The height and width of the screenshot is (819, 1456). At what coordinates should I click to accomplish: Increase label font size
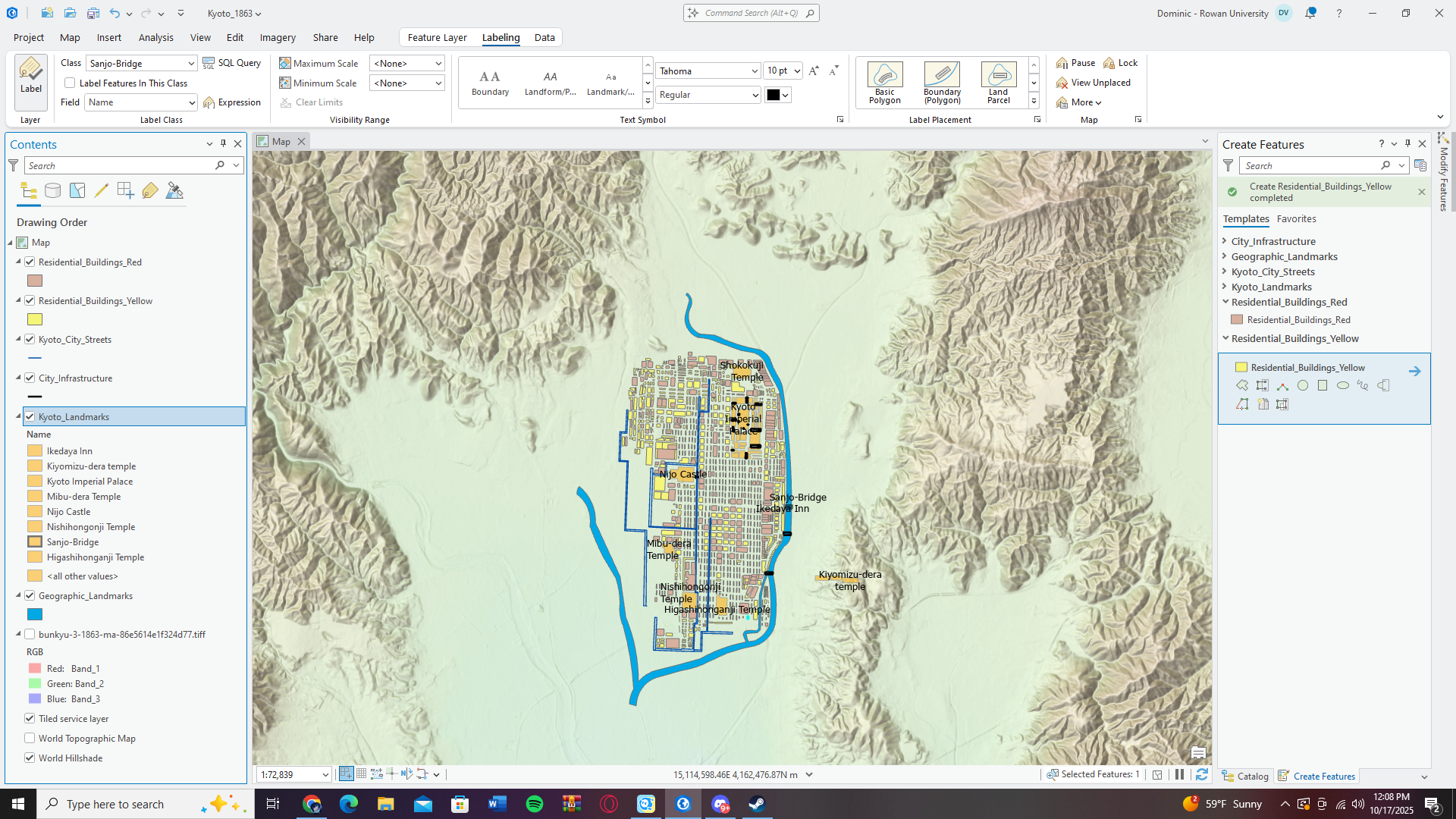click(x=814, y=71)
